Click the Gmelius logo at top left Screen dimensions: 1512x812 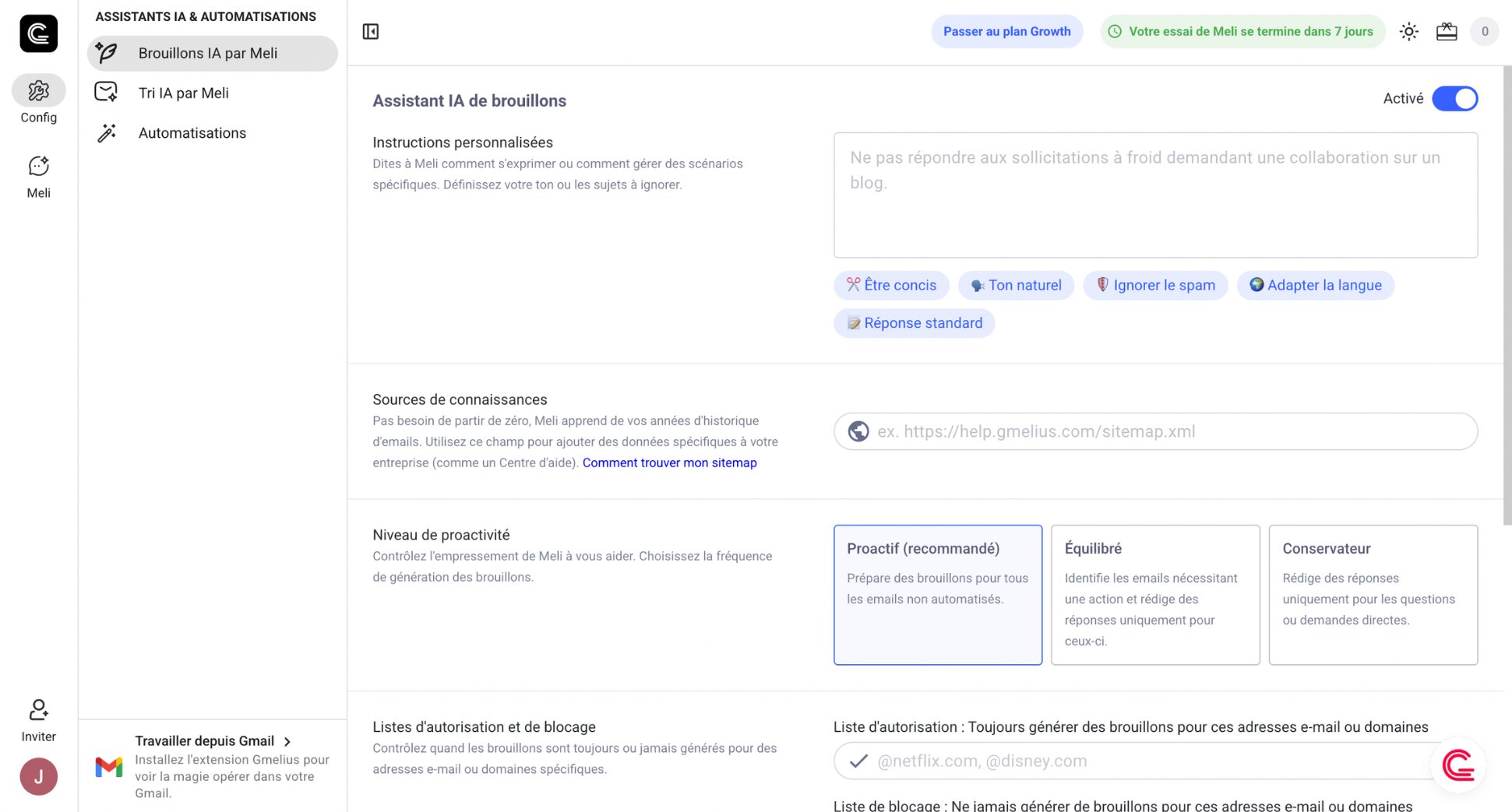coord(38,33)
